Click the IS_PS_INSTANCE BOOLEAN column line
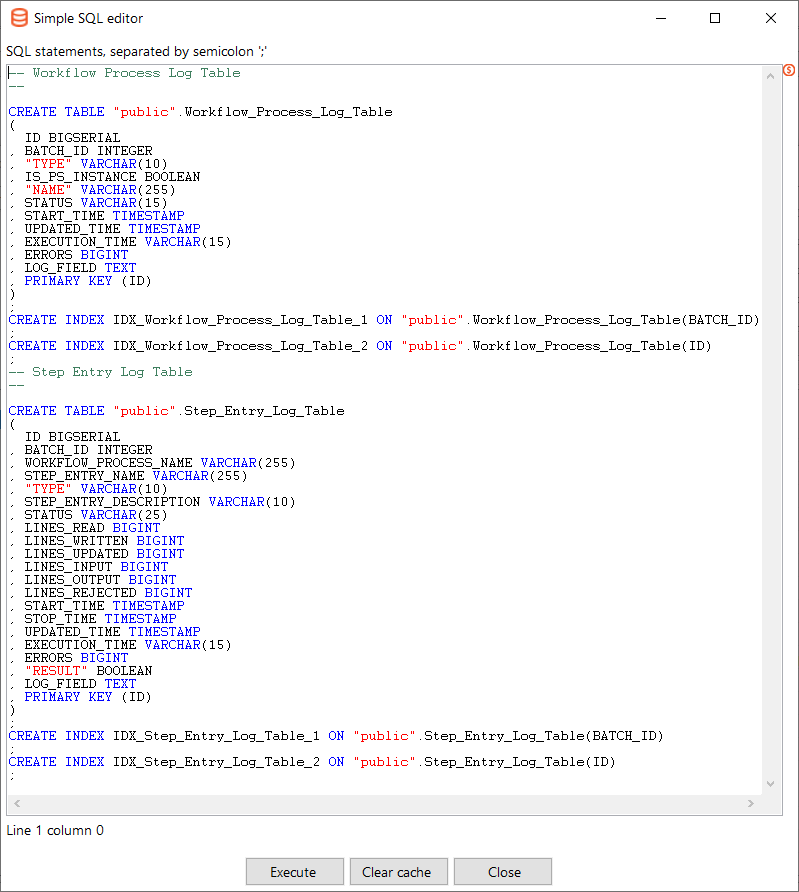 pyautogui.click(x=112, y=177)
